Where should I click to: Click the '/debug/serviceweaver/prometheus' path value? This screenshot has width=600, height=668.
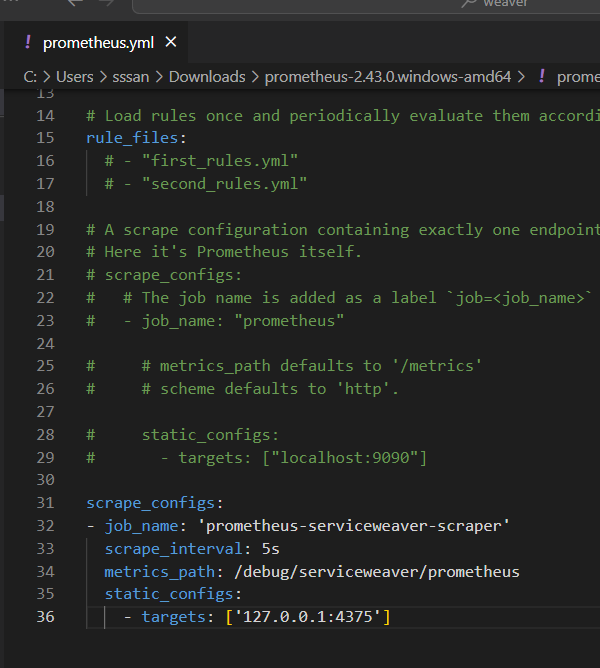[x=377, y=572]
